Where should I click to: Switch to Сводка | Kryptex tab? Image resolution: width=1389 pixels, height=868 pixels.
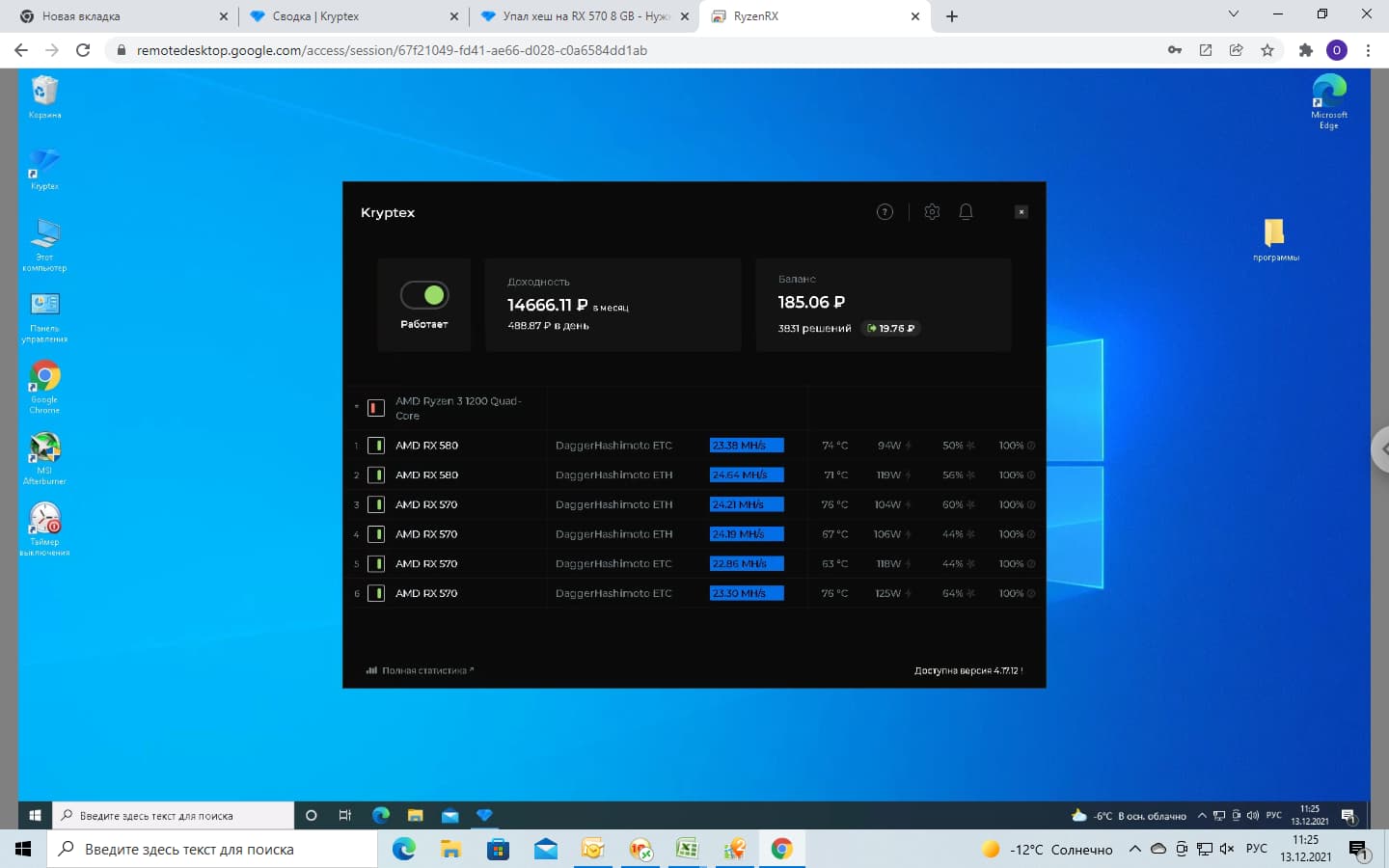pos(353,16)
